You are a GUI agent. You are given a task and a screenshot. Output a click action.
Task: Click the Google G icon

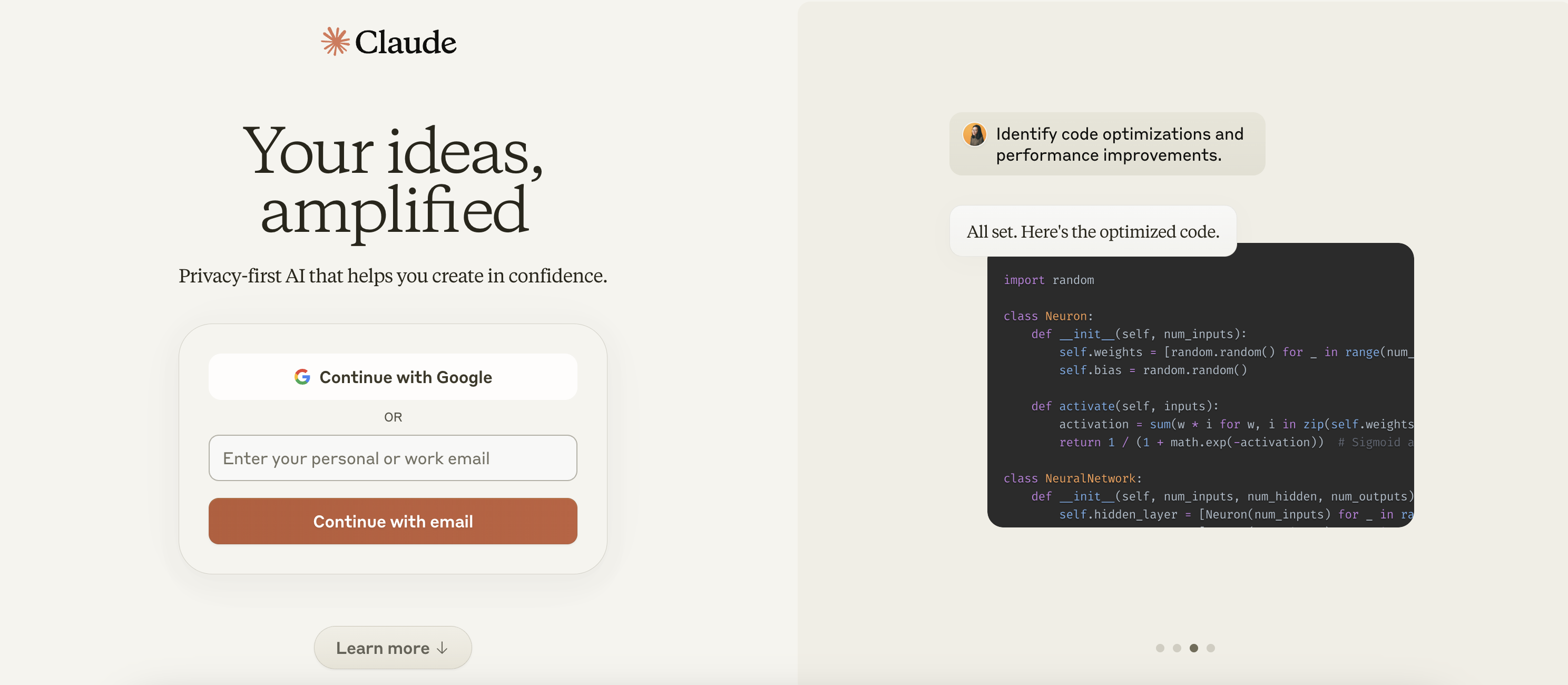pyautogui.click(x=302, y=377)
